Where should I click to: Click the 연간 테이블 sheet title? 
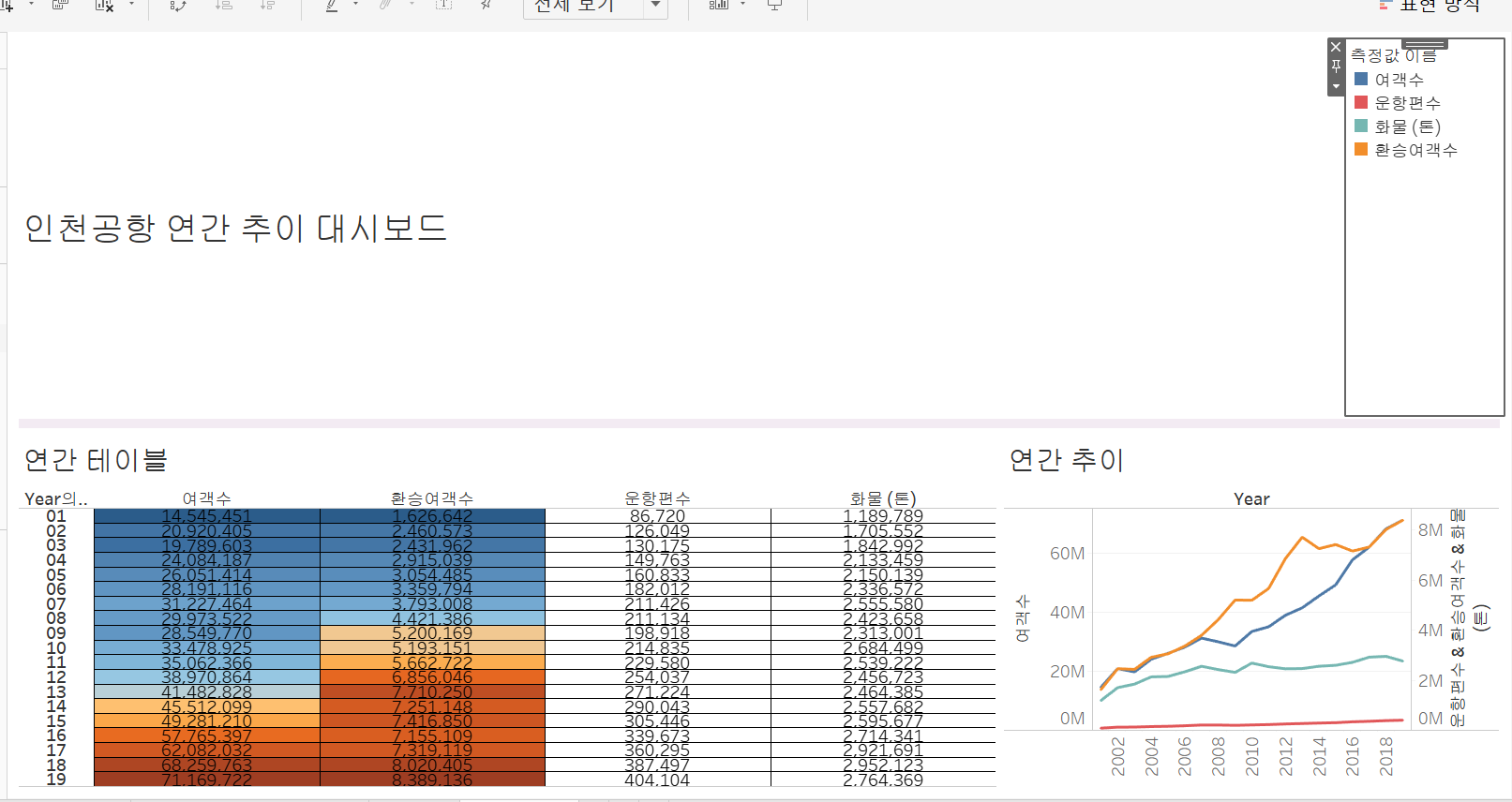pos(96,460)
